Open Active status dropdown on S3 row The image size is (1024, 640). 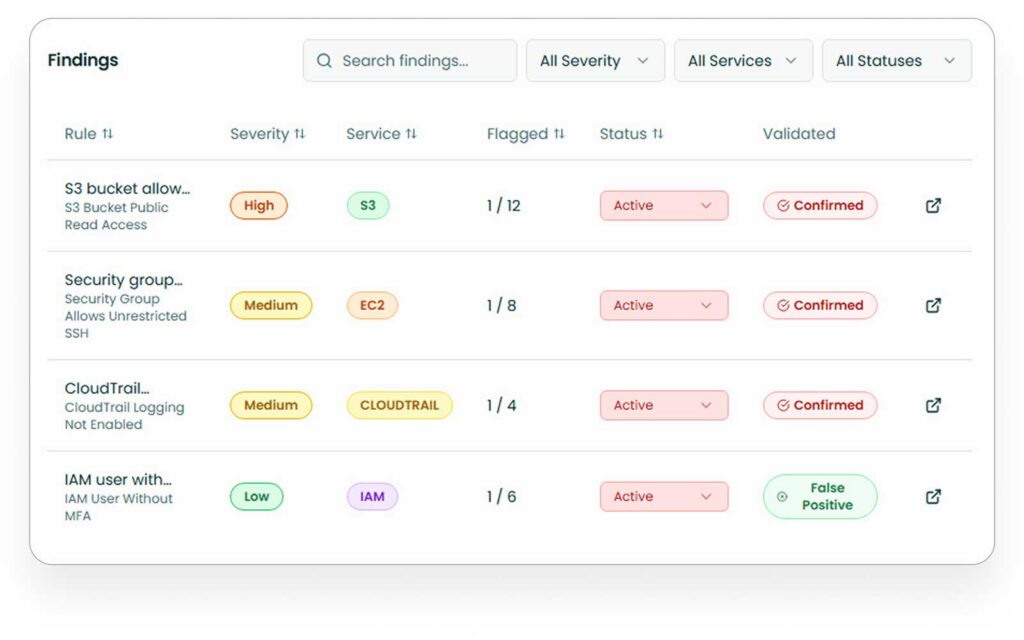(663, 205)
